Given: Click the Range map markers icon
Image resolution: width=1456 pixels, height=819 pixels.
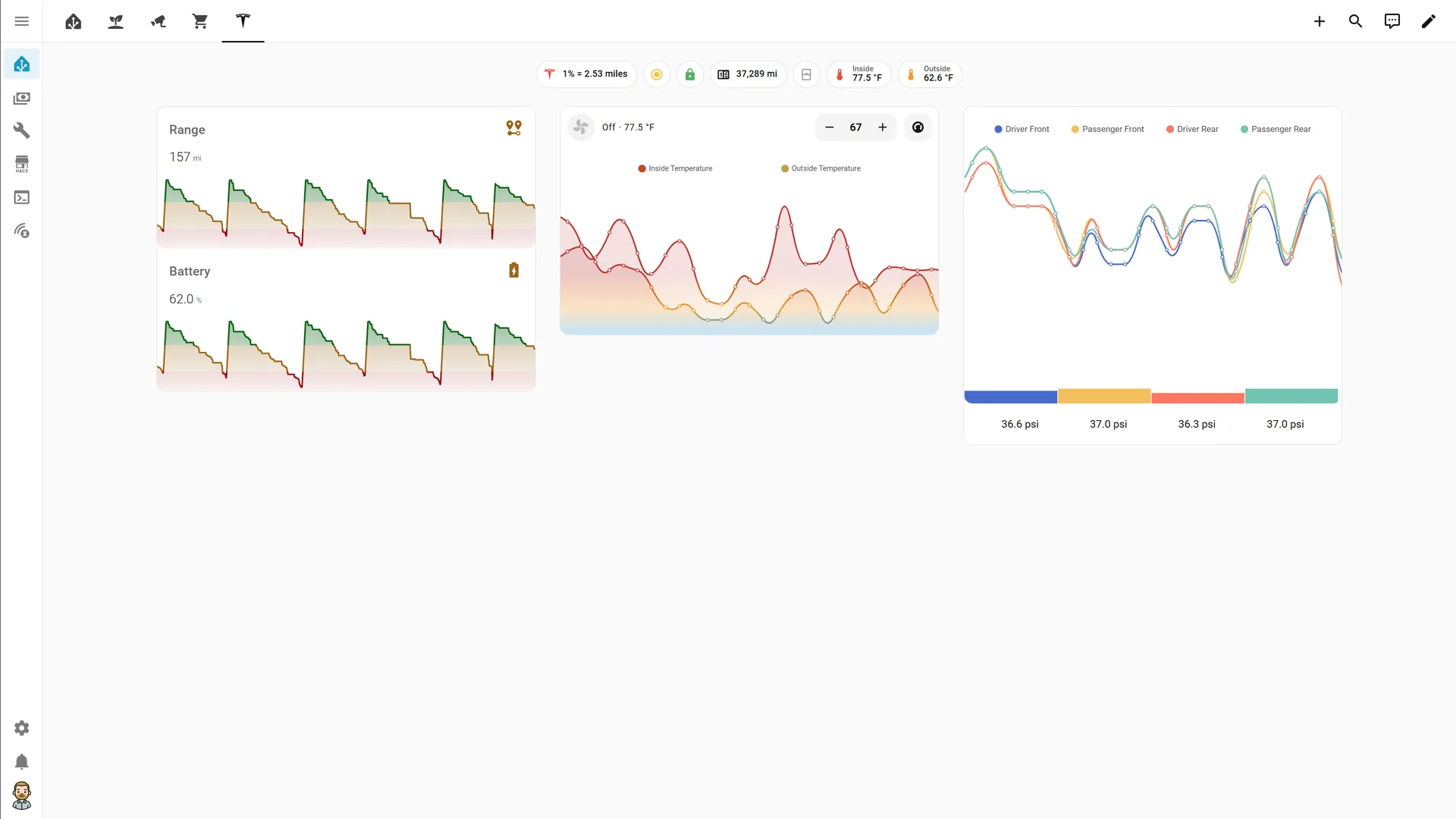Looking at the screenshot, I should [x=514, y=128].
